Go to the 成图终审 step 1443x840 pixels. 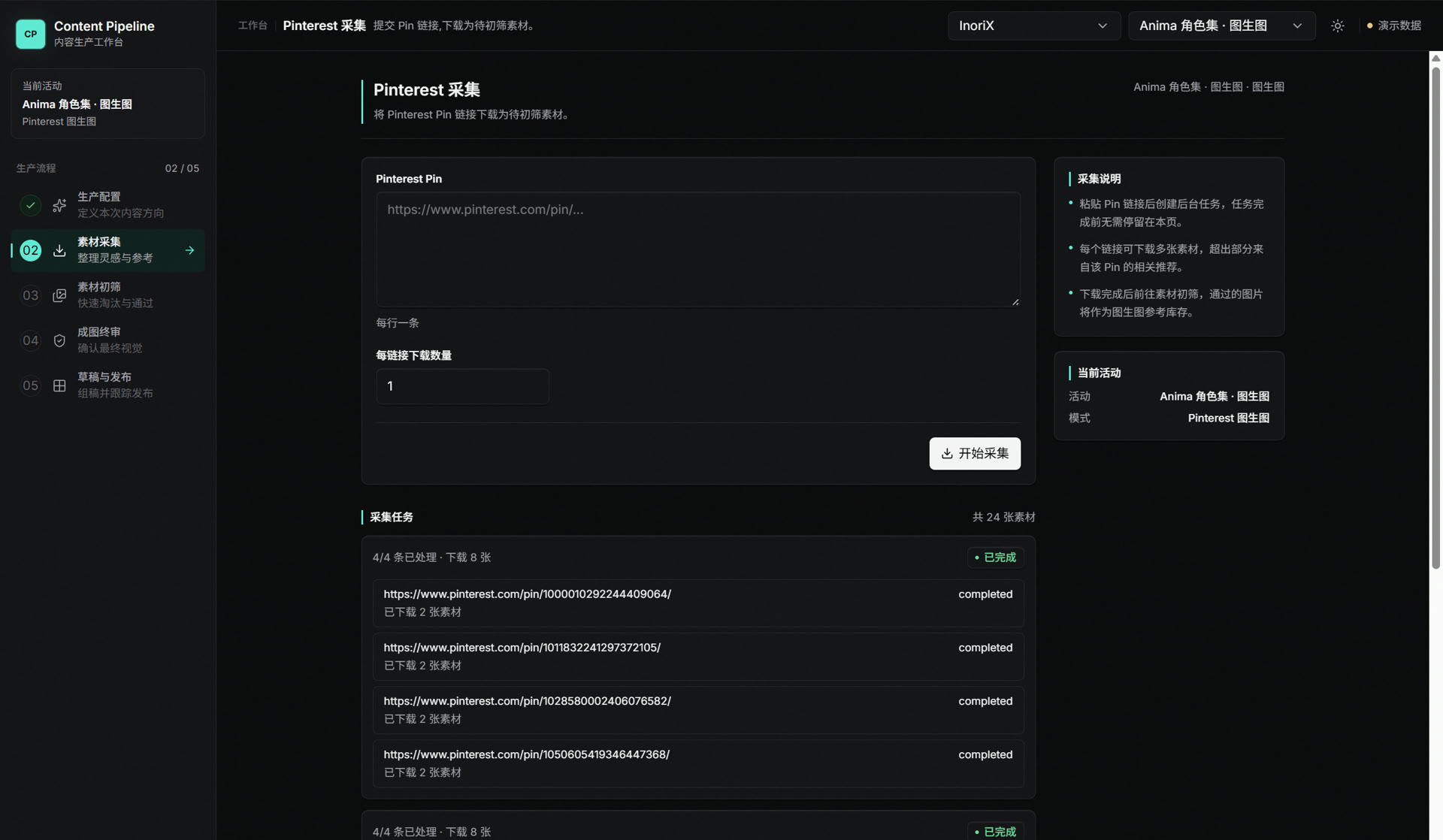pyautogui.click(x=108, y=340)
